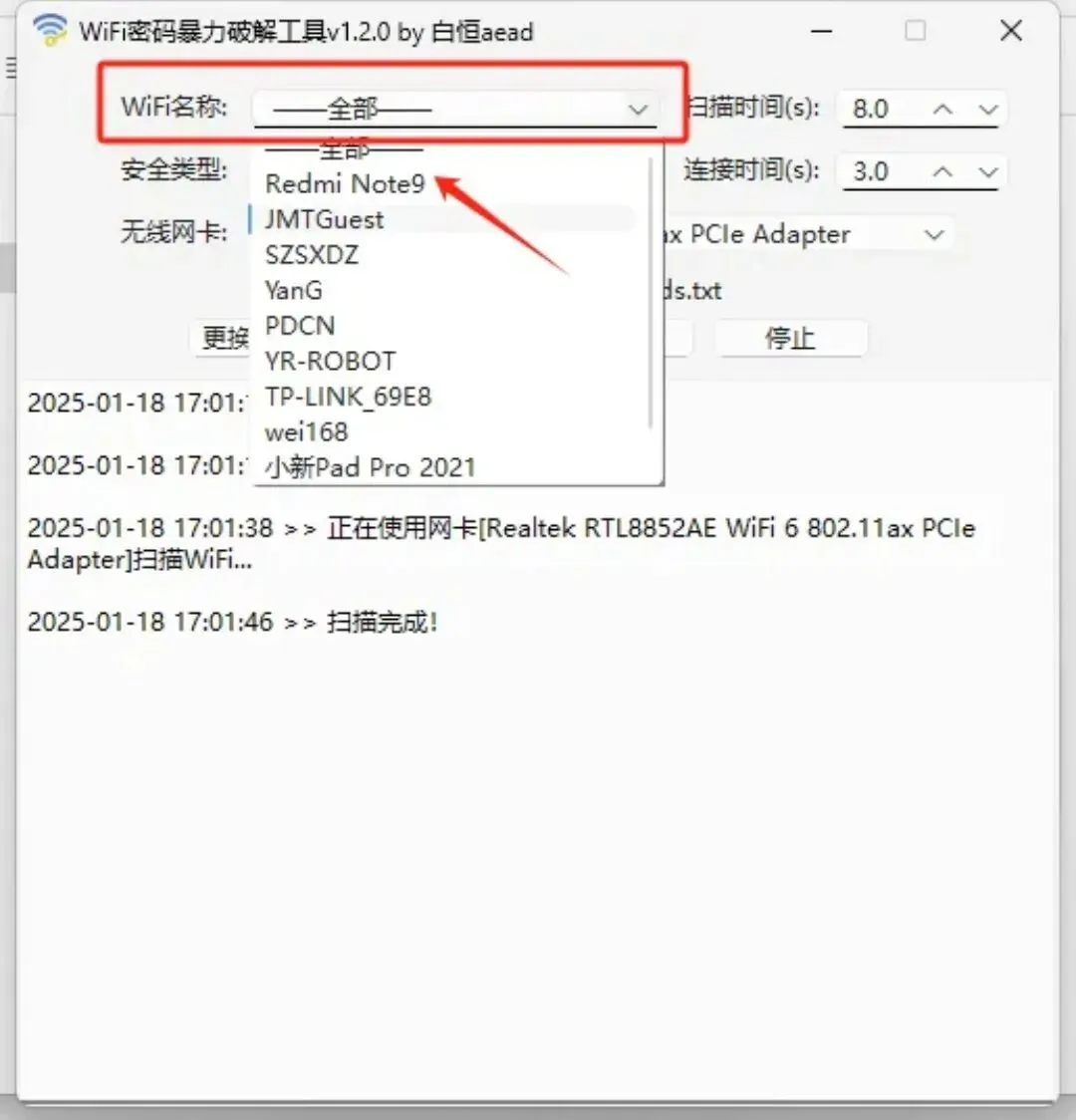Minimize the WiFi tool window
The height and width of the screenshot is (1120, 1076).
(x=822, y=31)
